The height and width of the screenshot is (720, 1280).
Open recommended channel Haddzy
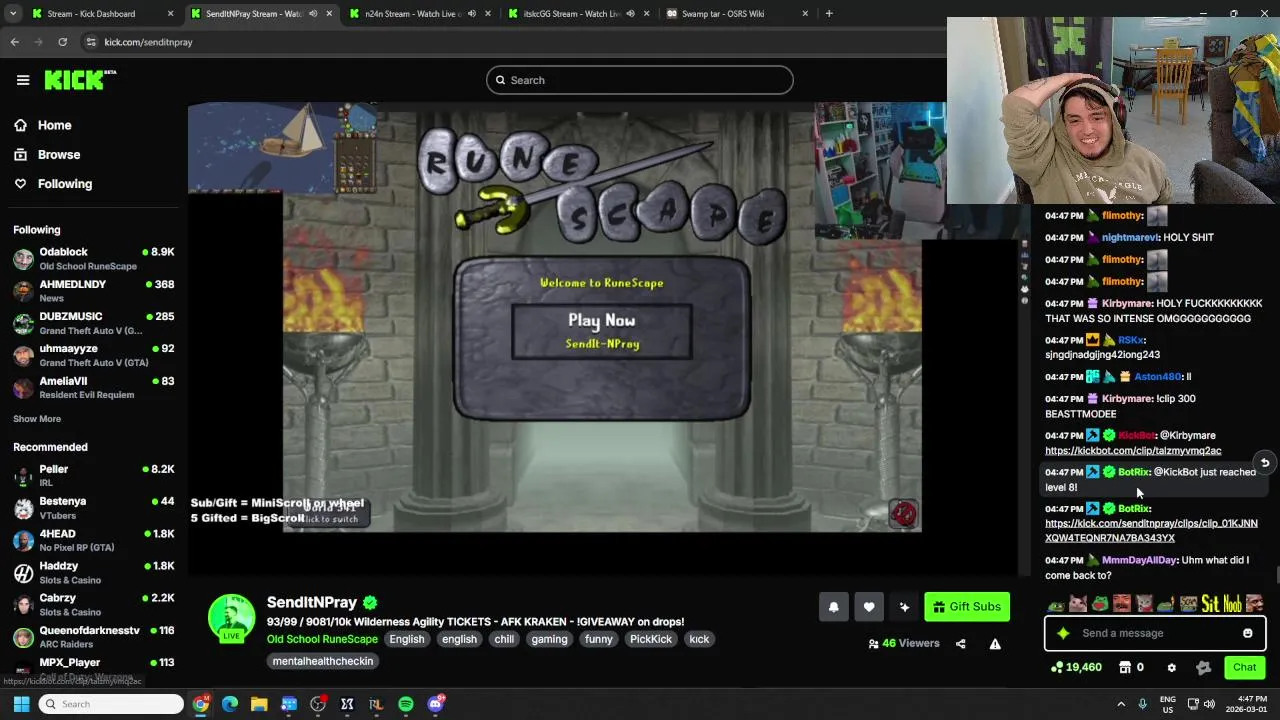[93, 572]
